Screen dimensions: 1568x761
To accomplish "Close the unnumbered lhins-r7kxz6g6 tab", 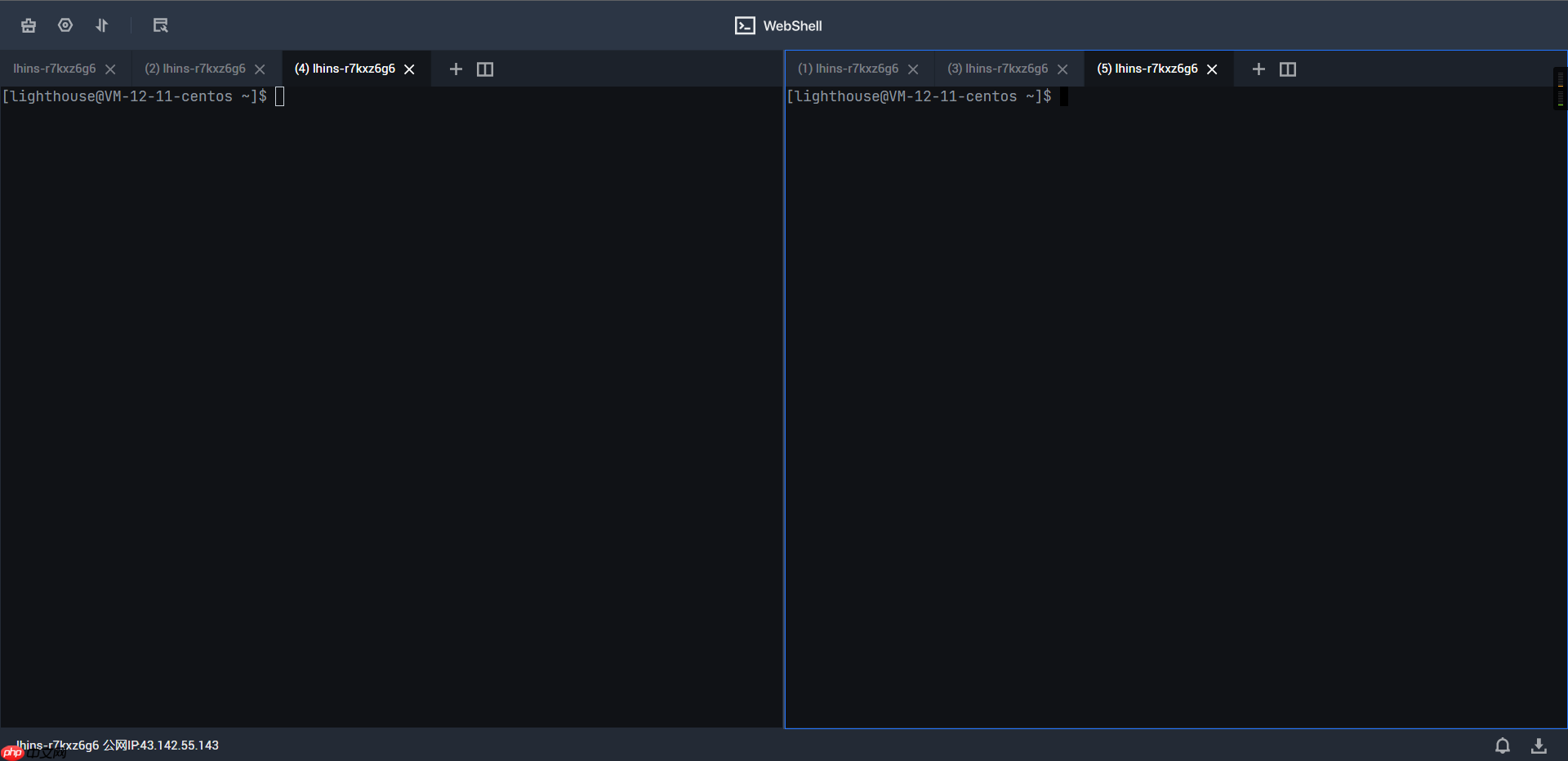I will 110,69.
